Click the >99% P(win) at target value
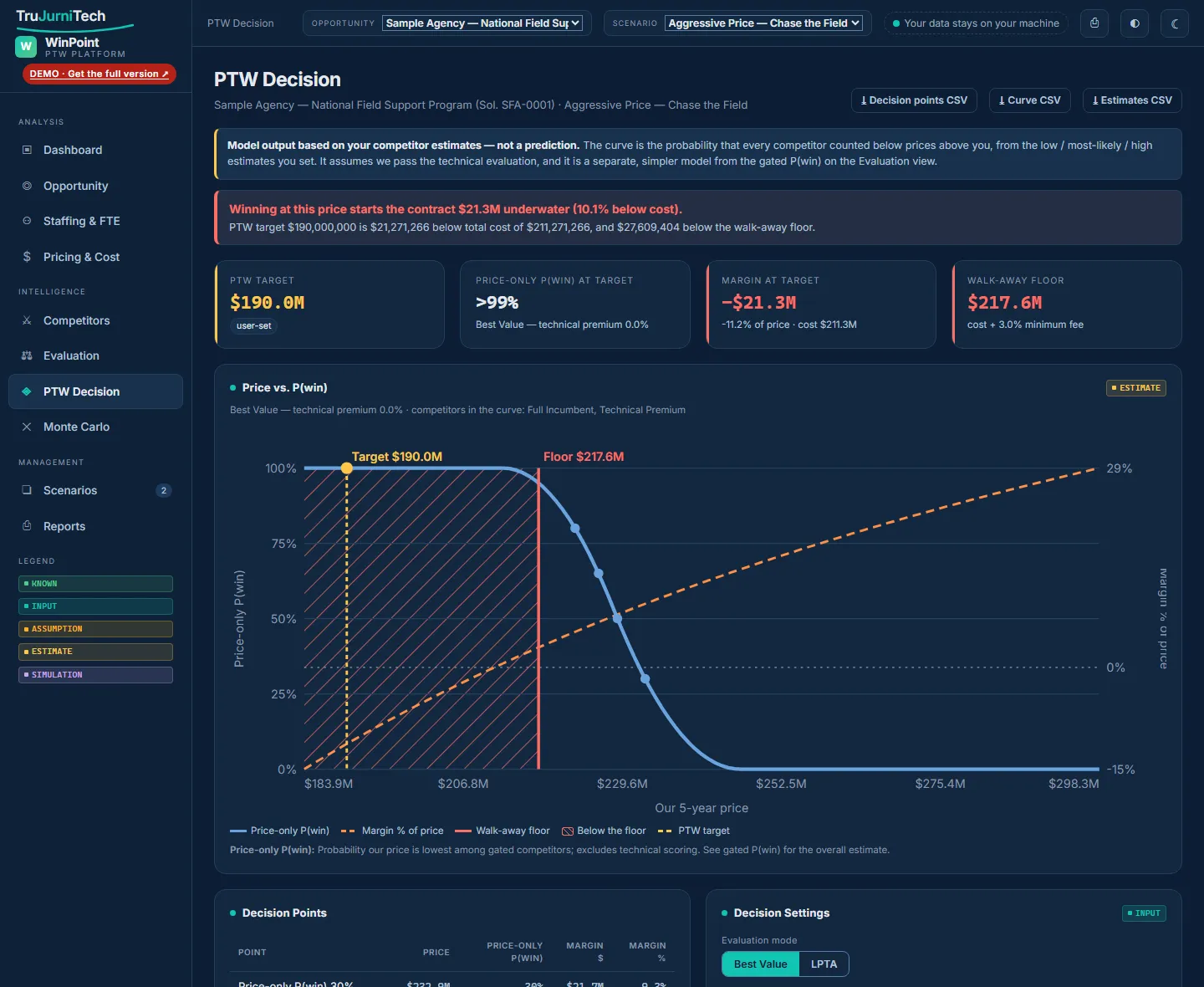This screenshot has width=1204, height=987. (497, 303)
